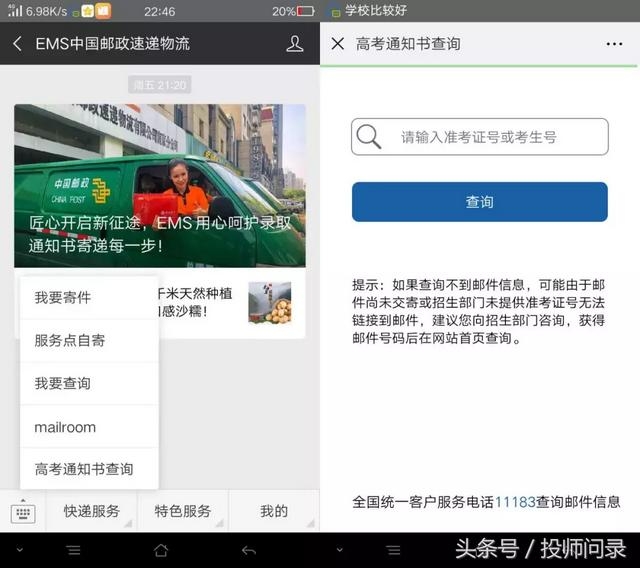Tap the battery indicator in status bar
Viewport: 640px width, 568px height.
click(305, 11)
